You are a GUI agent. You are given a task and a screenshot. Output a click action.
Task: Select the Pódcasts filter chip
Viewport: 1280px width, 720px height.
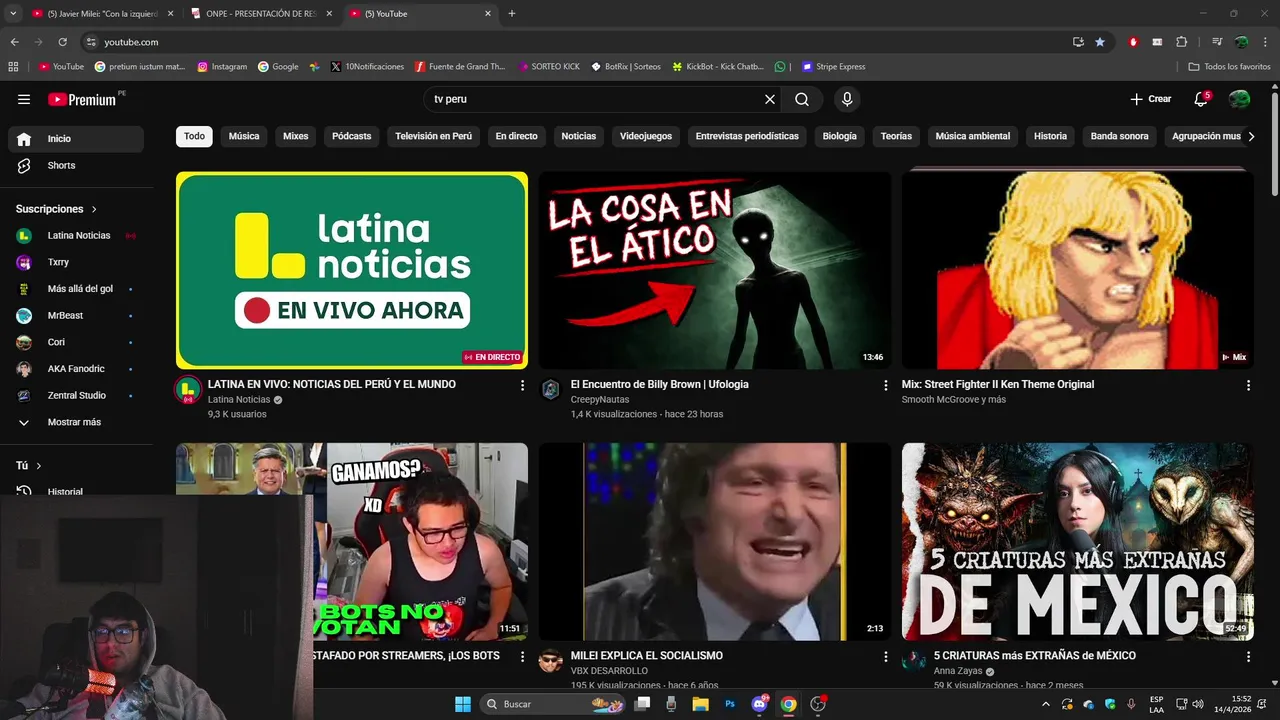(352, 136)
